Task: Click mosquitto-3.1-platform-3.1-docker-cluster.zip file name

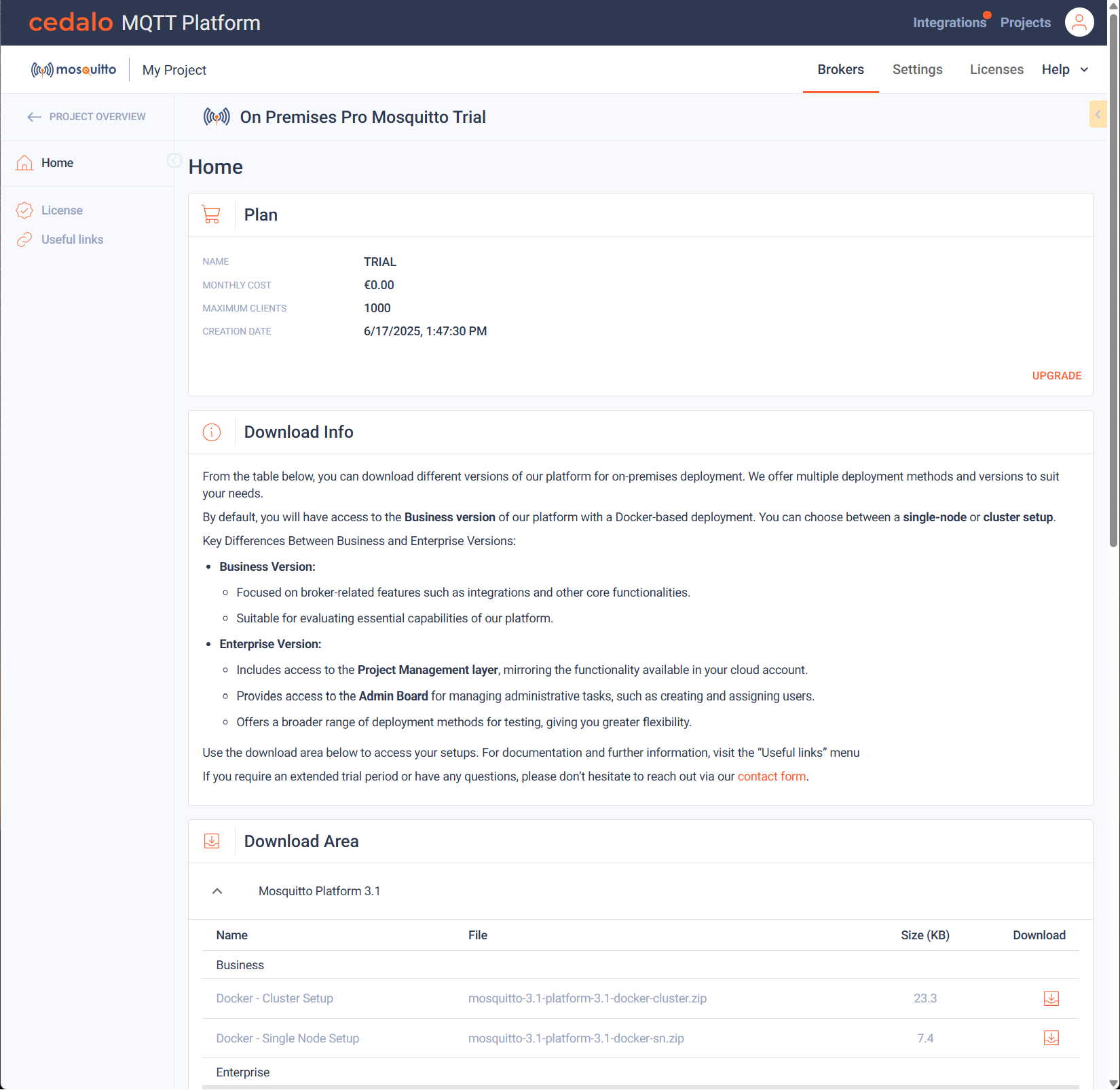Action: point(587,998)
